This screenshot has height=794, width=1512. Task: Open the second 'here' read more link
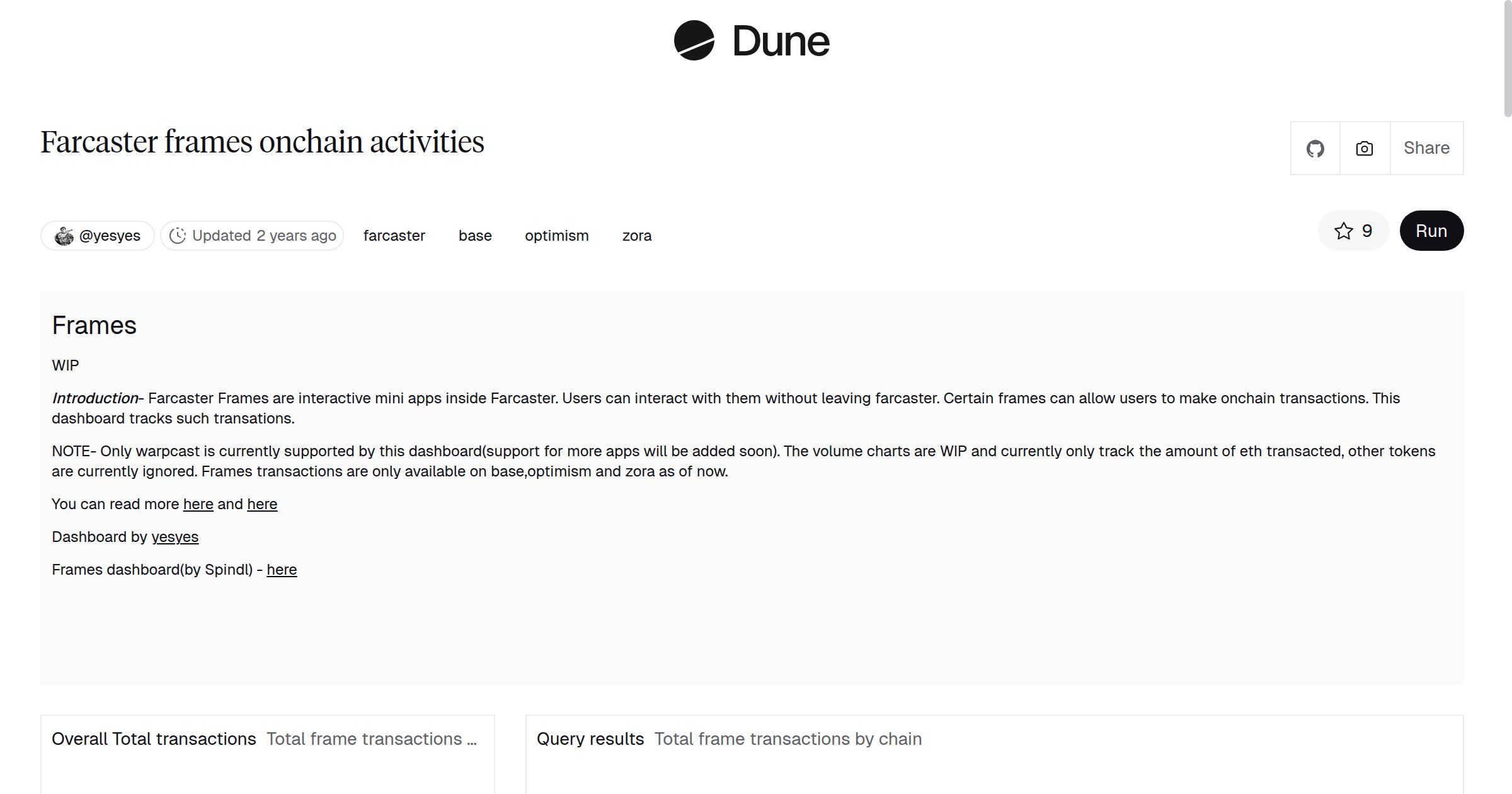262,504
